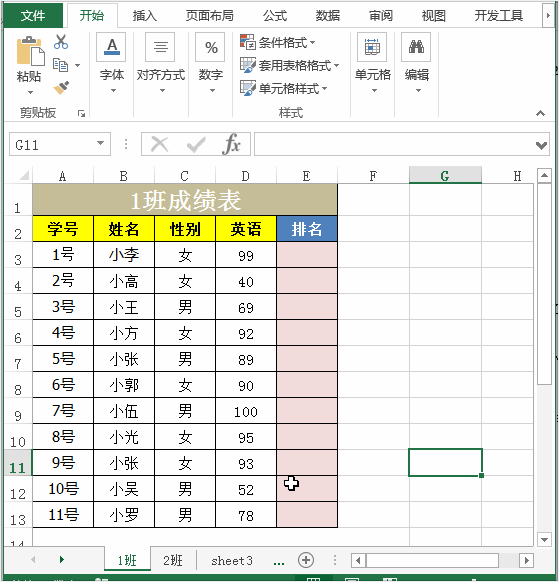This screenshot has width=559, height=582.
Task: Select cell containing 小伍
Action: 124,411
